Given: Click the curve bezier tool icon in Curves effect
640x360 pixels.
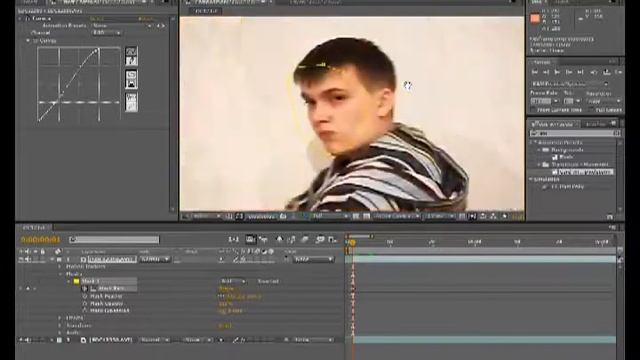Looking at the screenshot, I should click(131, 52).
